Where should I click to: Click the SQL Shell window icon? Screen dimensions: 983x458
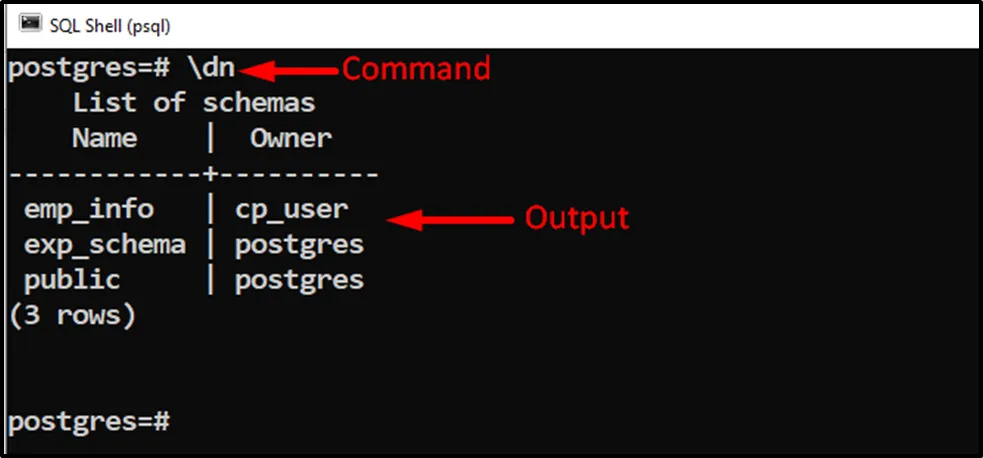point(30,23)
